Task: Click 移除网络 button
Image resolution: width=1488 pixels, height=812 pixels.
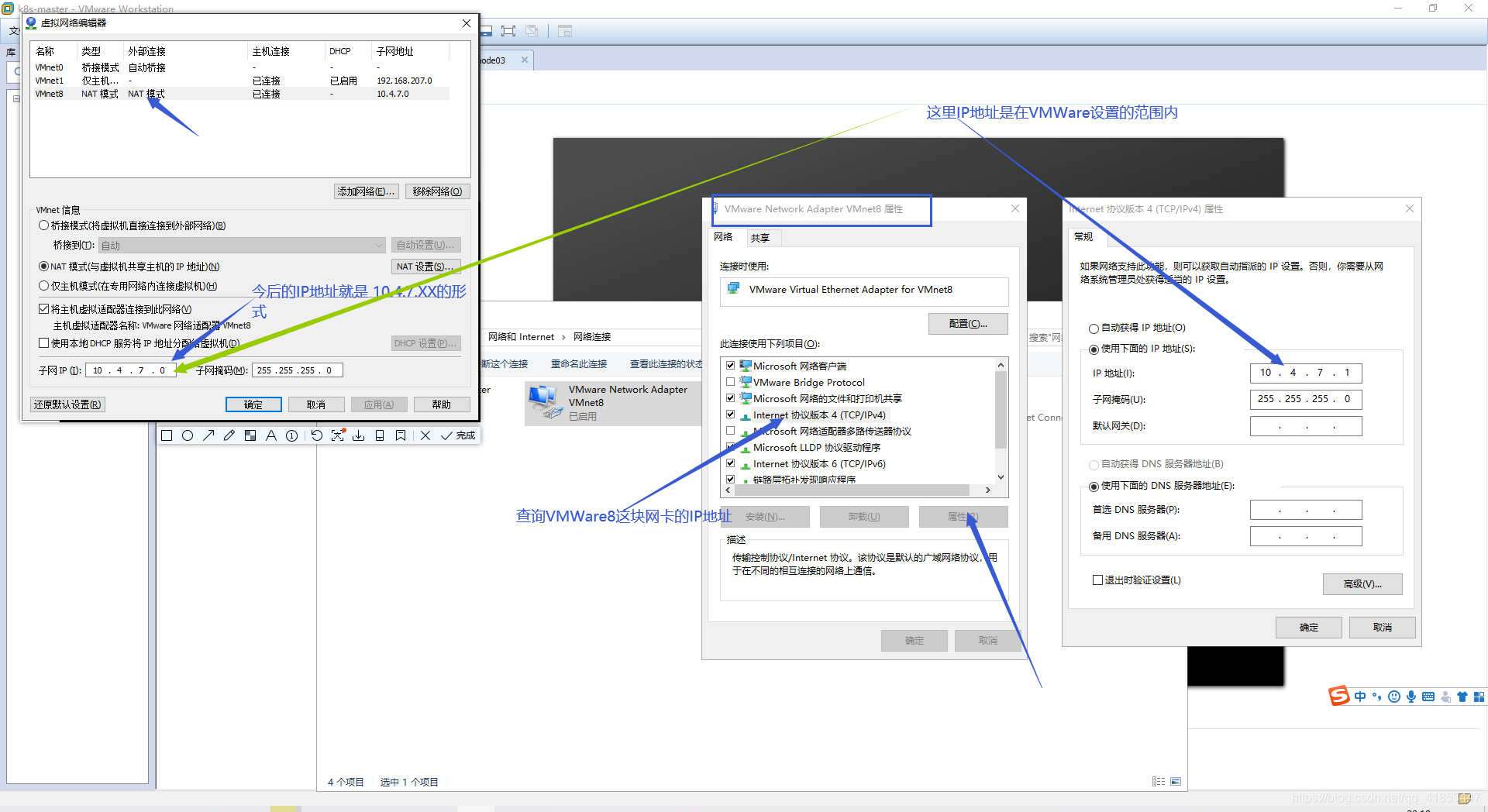Action: click(437, 191)
